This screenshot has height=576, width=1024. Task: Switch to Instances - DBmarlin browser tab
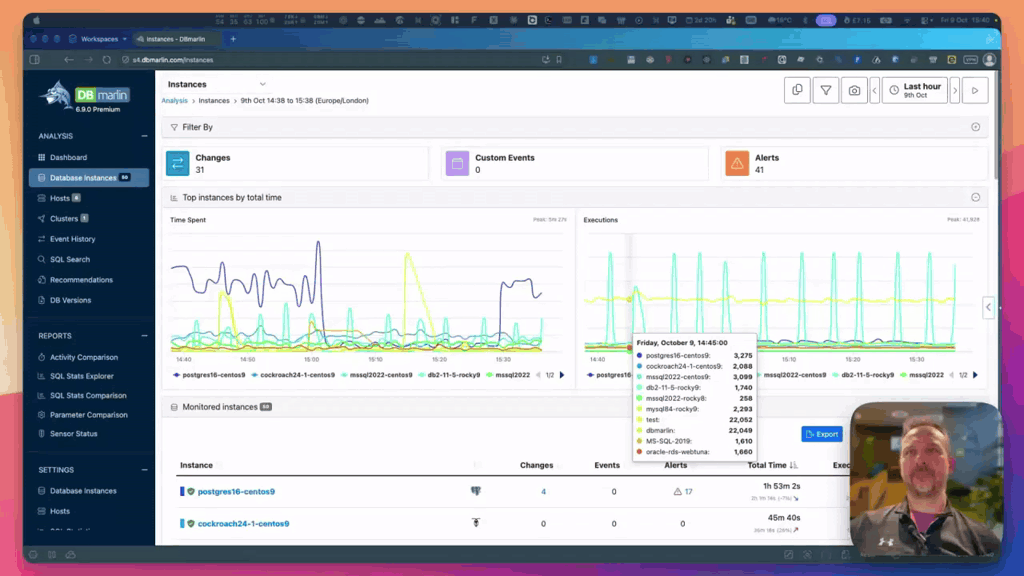[175, 39]
